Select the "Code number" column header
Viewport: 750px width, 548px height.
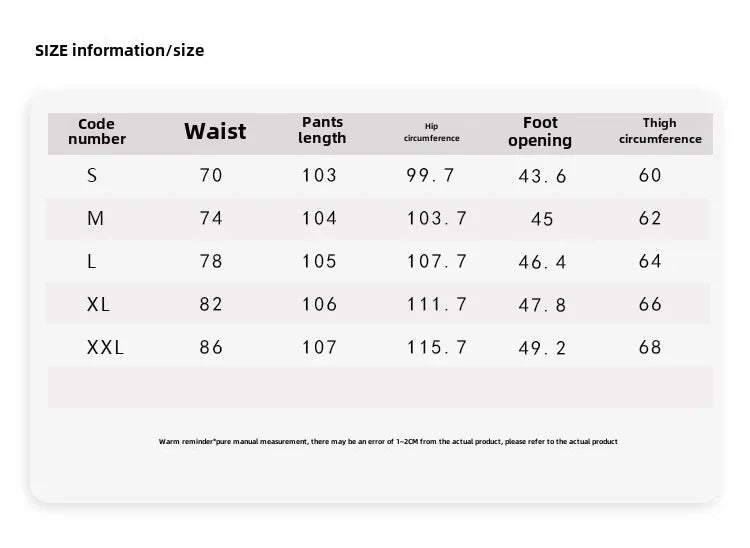click(x=97, y=132)
